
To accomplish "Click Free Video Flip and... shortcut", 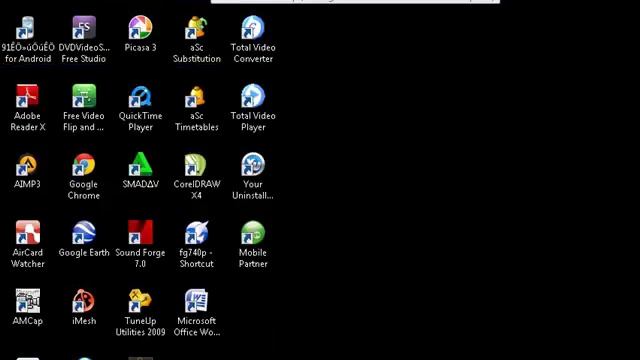I will tap(84, 96).
